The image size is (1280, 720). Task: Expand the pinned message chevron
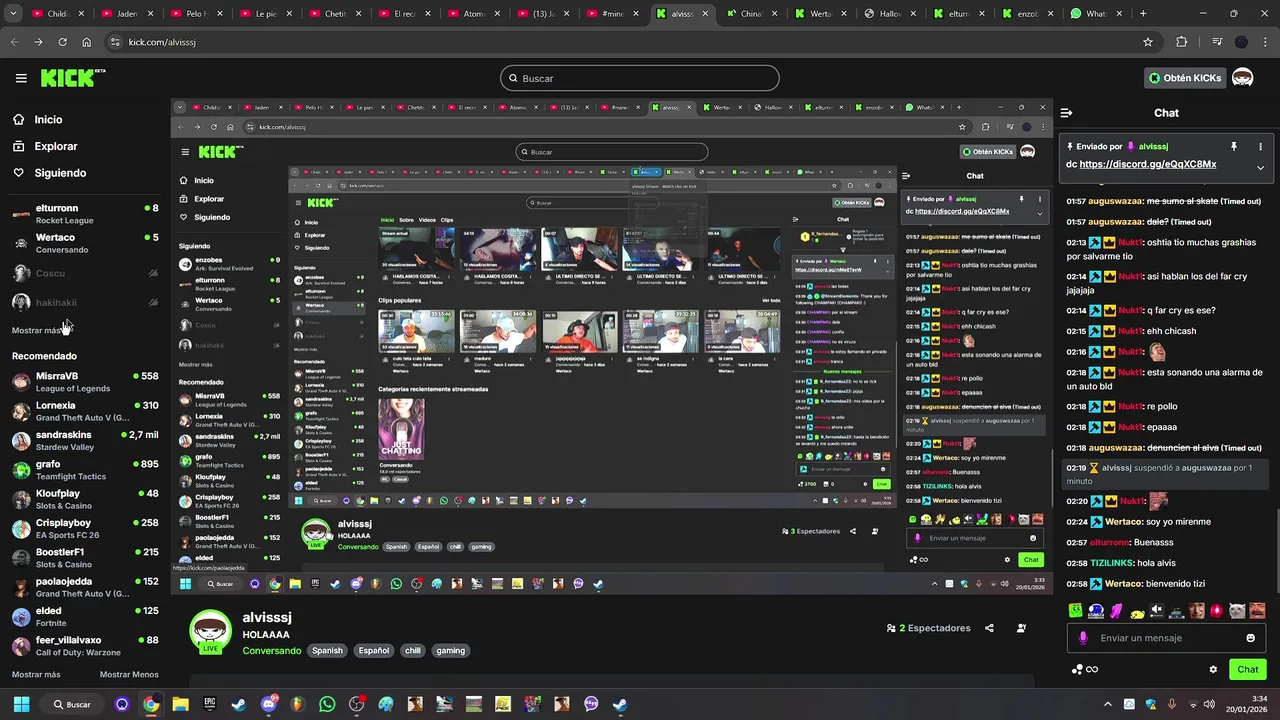pyautogui.click(x=1260, y=168)
